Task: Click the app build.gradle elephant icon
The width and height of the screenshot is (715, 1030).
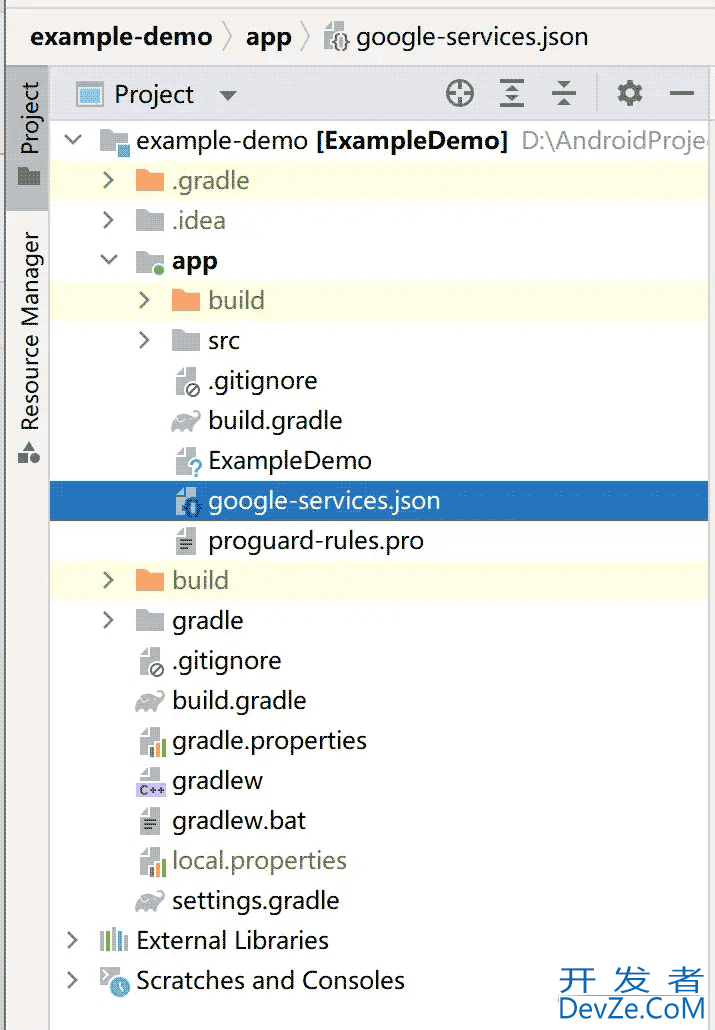Action: [x=185, y=421]
